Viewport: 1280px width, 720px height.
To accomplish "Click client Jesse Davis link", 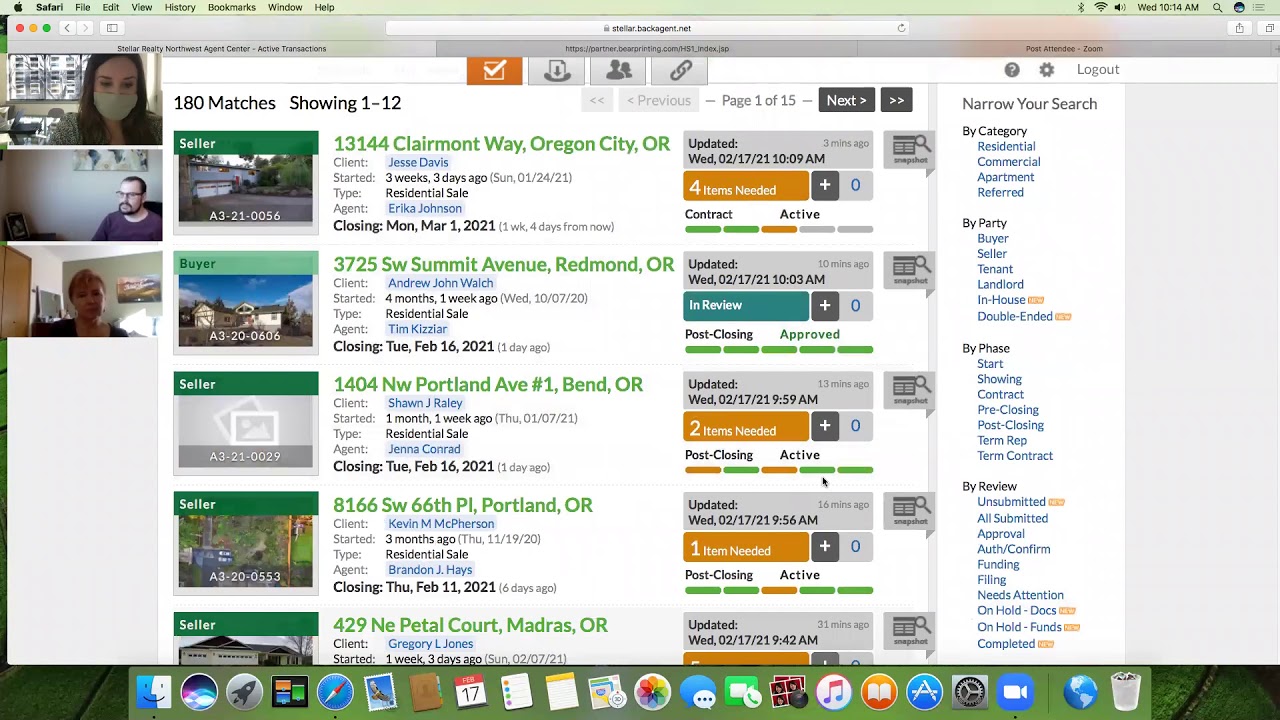I will [418, 162].
